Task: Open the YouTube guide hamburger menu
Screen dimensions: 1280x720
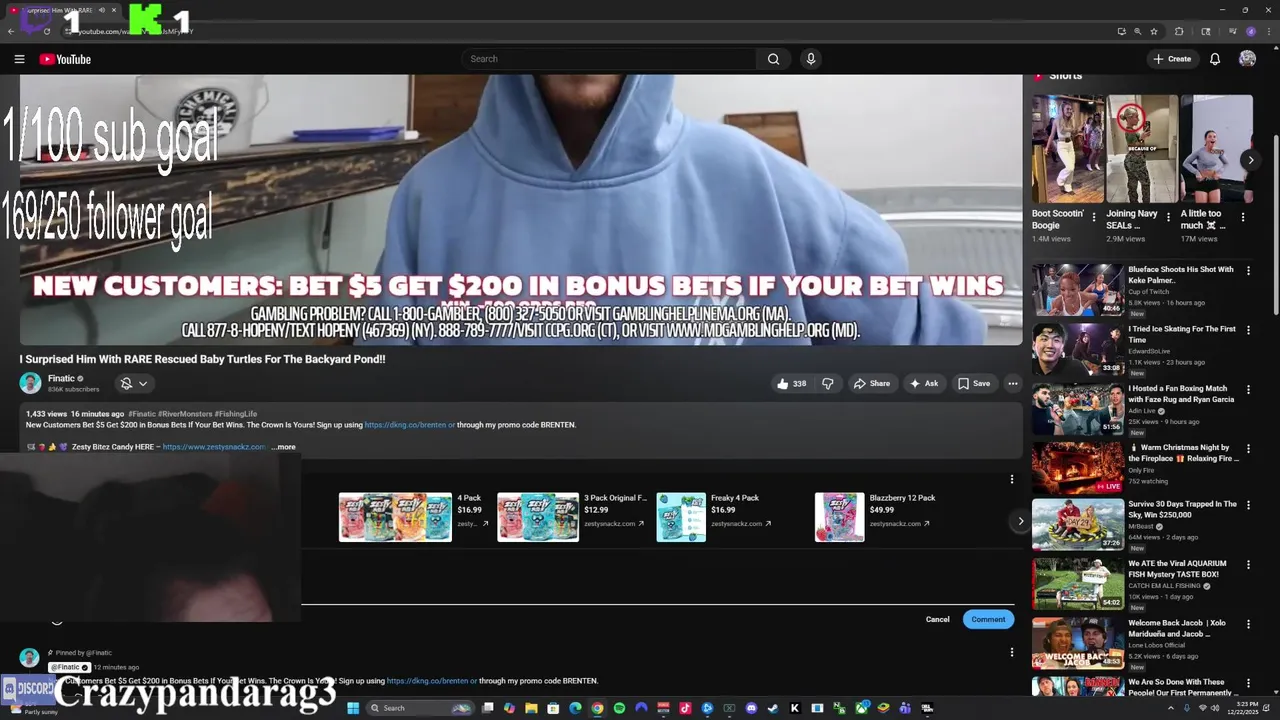Action: click(x=19, y=59)
